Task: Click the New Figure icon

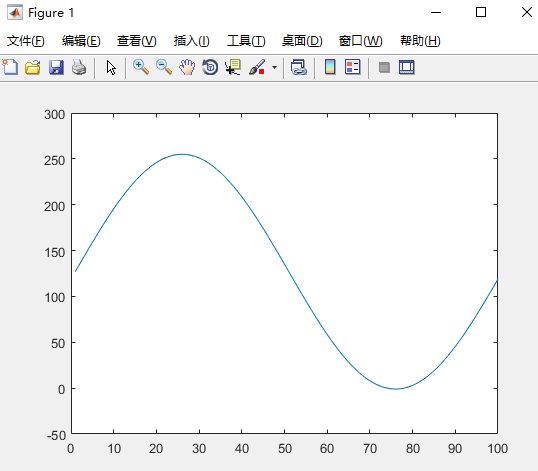Action: pos(10,67)
